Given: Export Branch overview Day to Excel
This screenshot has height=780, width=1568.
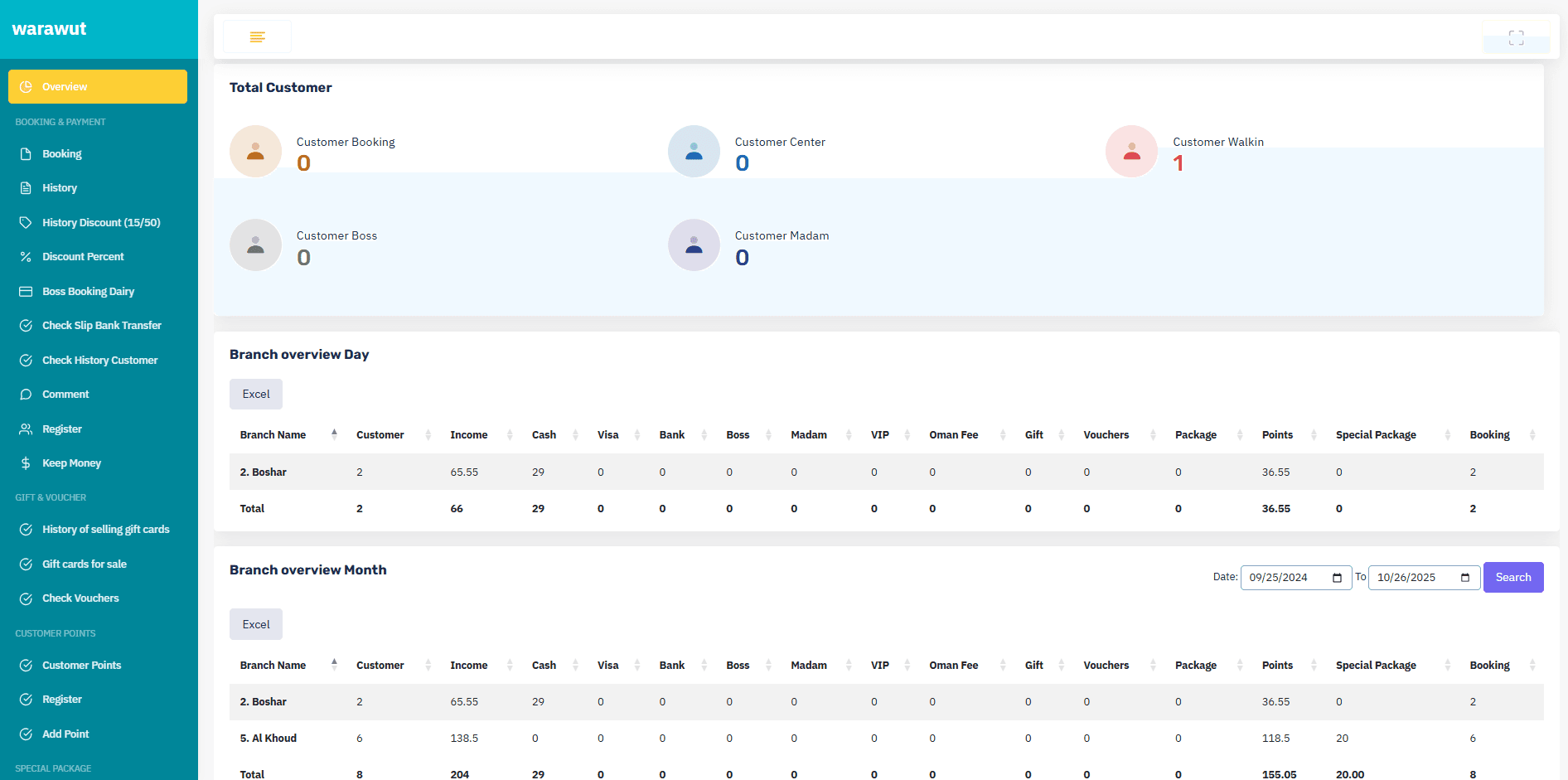Looking at the screenshot, I should 256,395.
